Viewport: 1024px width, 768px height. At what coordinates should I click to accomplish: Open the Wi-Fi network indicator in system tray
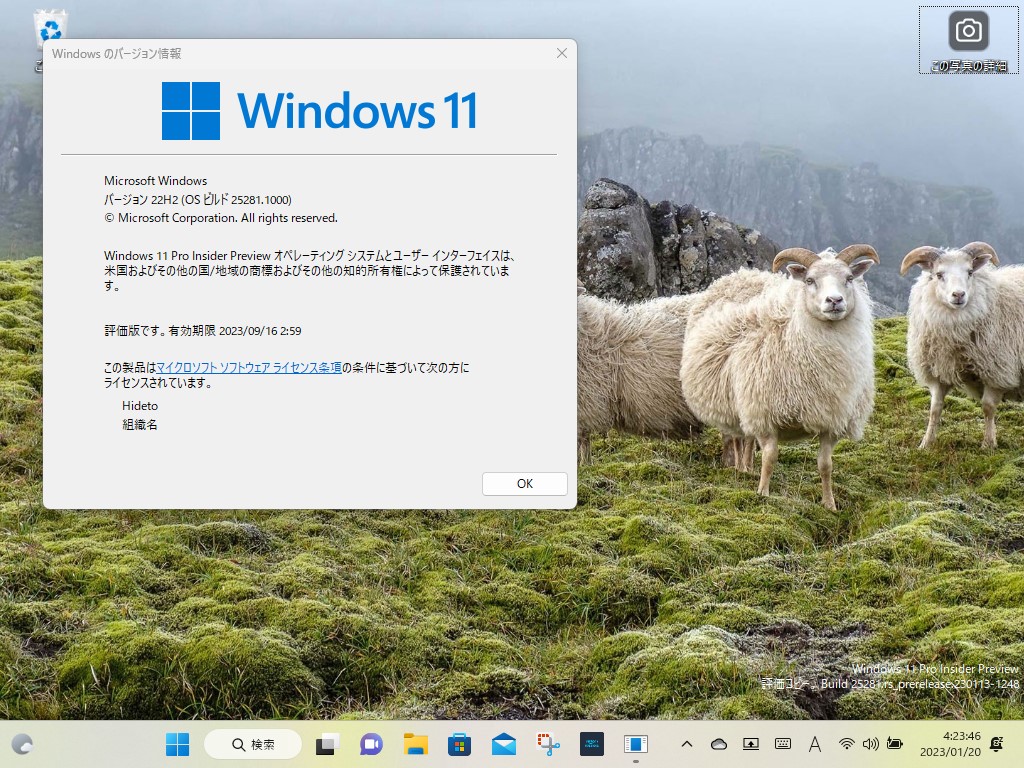[x=847, y=744]
